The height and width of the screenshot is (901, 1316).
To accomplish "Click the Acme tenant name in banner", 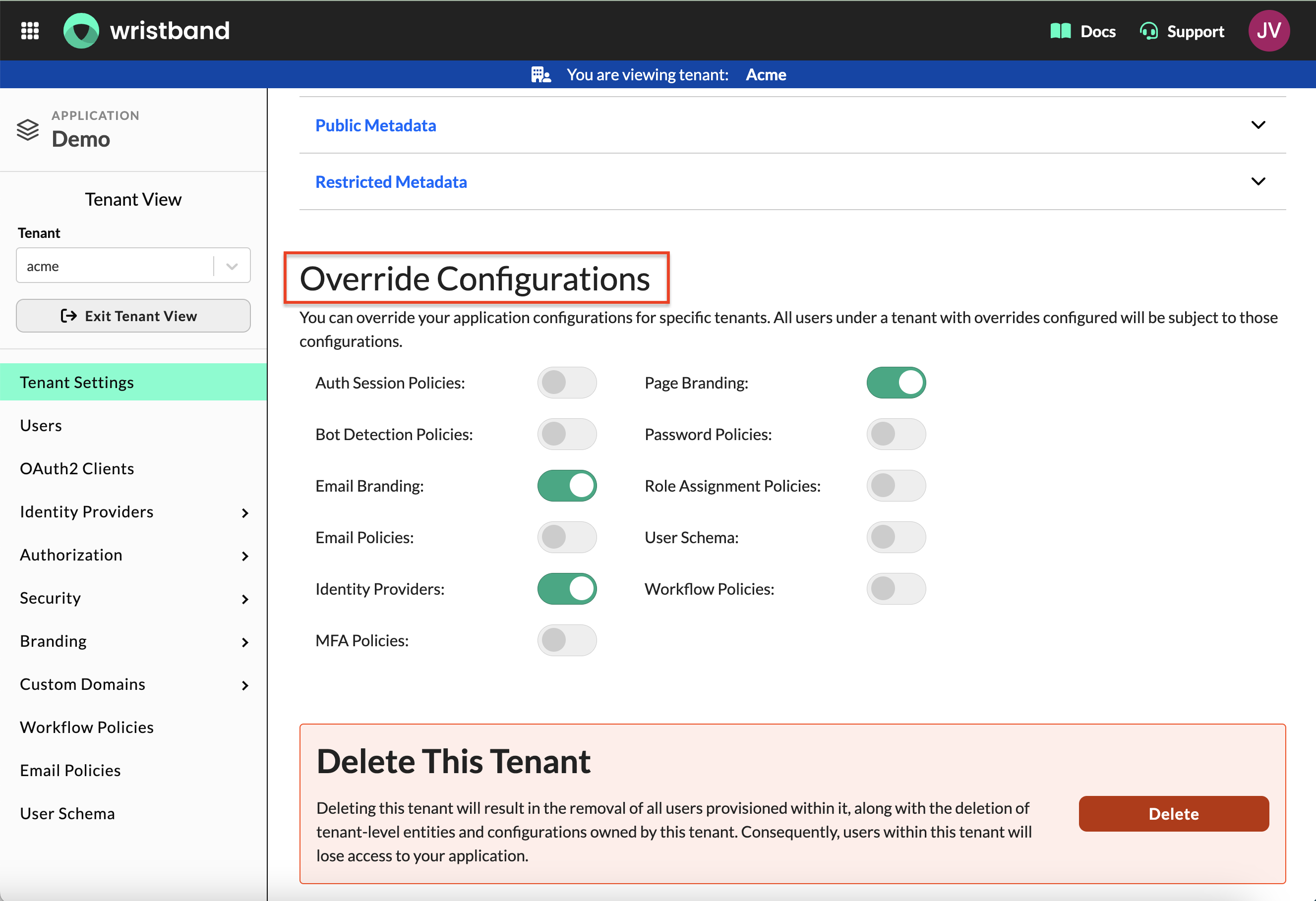I will click(766, 75).
